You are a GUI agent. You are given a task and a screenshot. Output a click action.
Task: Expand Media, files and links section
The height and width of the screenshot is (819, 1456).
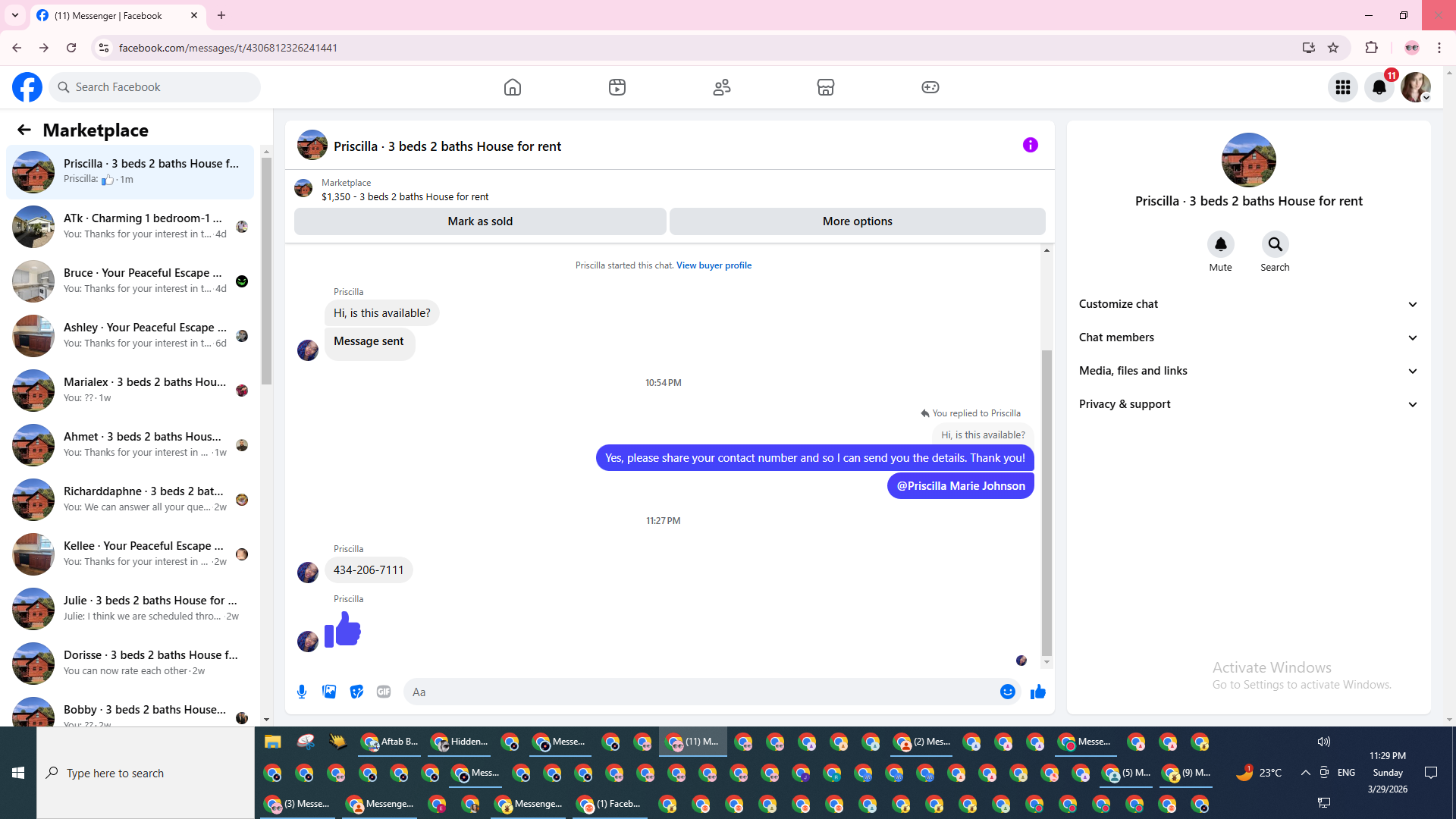(1248, 371)
